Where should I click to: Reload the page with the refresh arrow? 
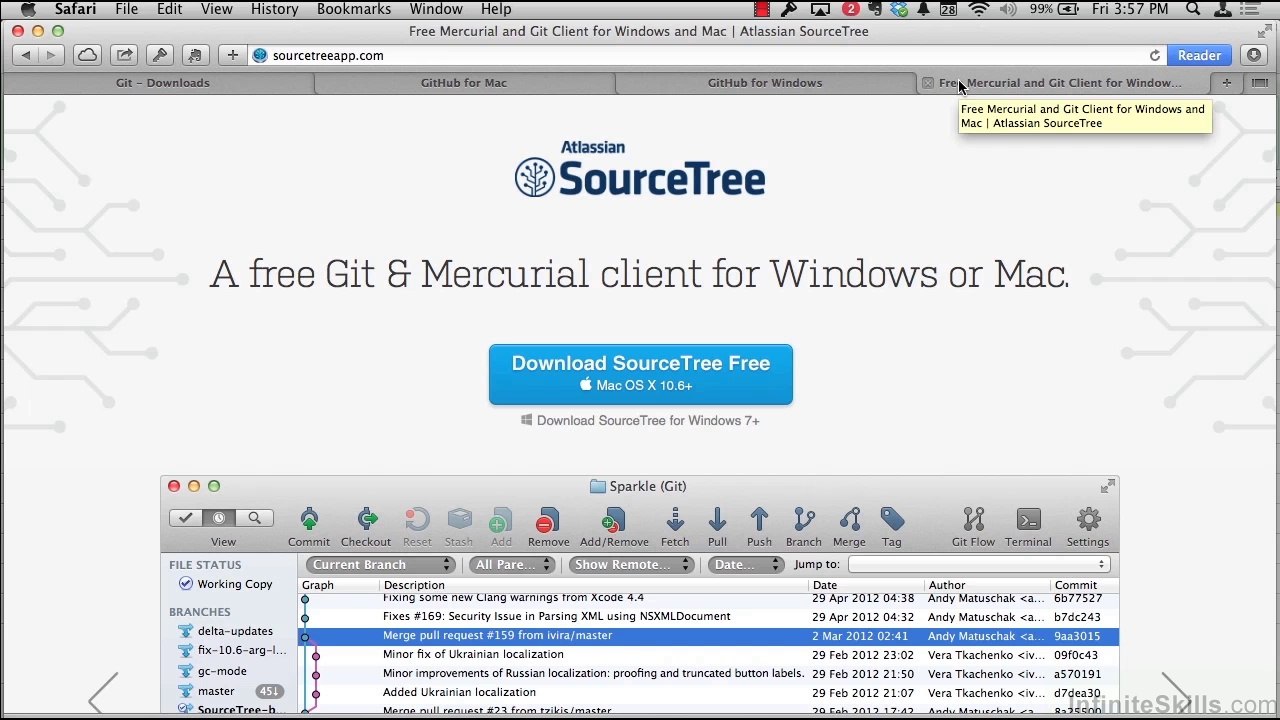click(x=1155, y=56)
